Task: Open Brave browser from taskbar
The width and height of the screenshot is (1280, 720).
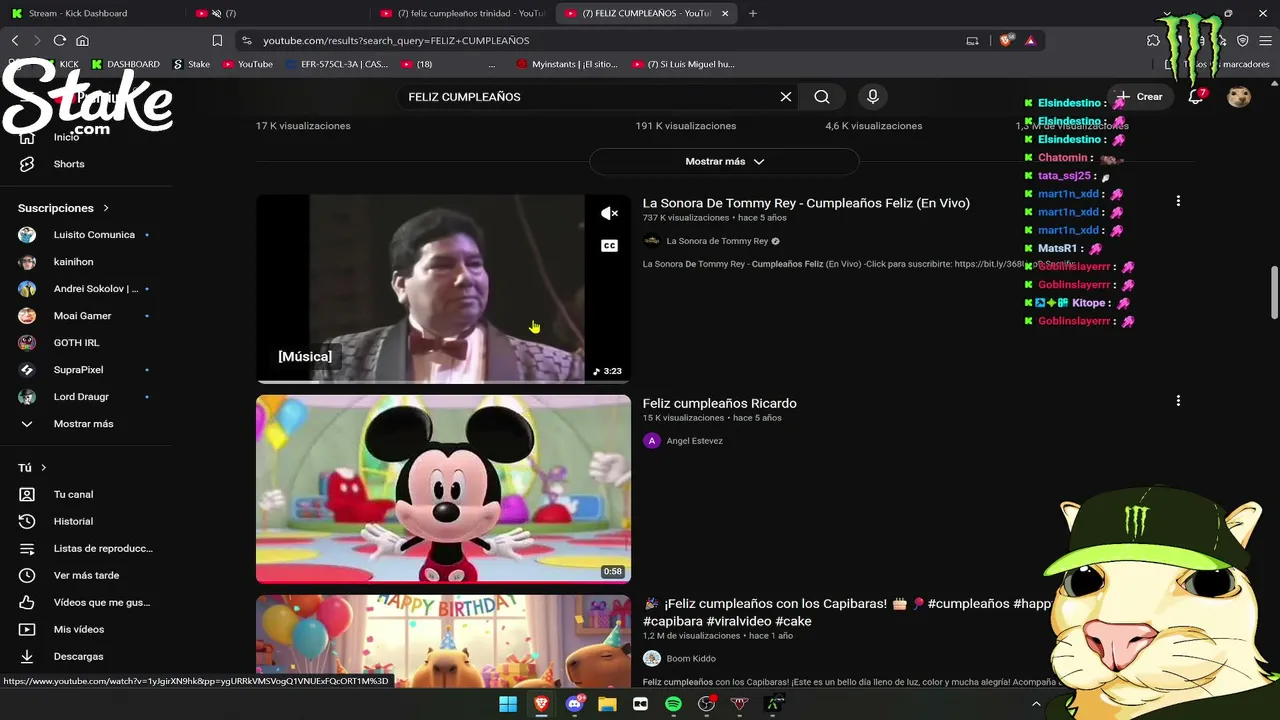Action: pos(541,704)
